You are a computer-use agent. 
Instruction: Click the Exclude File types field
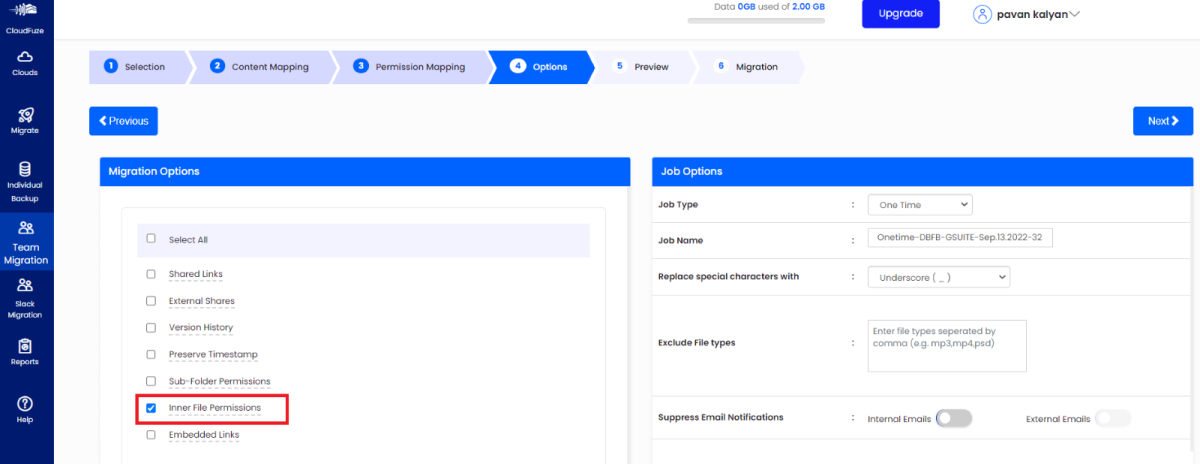click(x=946, y=345)
